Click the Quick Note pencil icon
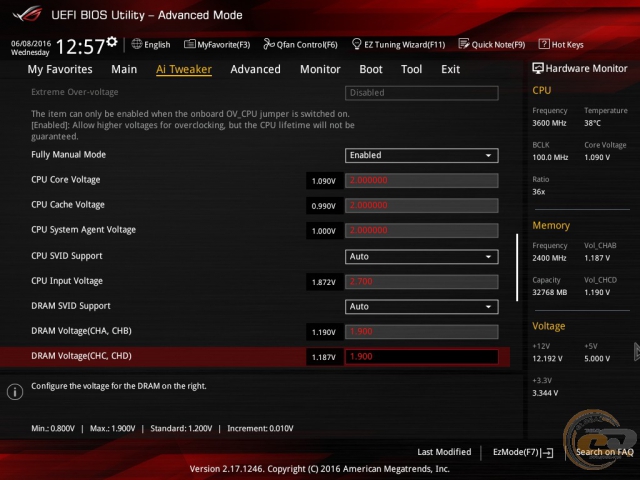640x480 pixels. [464, 44]
